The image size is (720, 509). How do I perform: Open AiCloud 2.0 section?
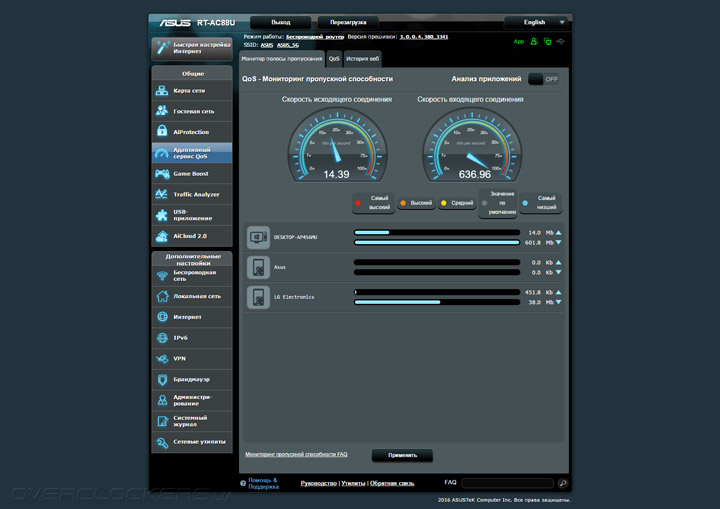coord(190,236)
